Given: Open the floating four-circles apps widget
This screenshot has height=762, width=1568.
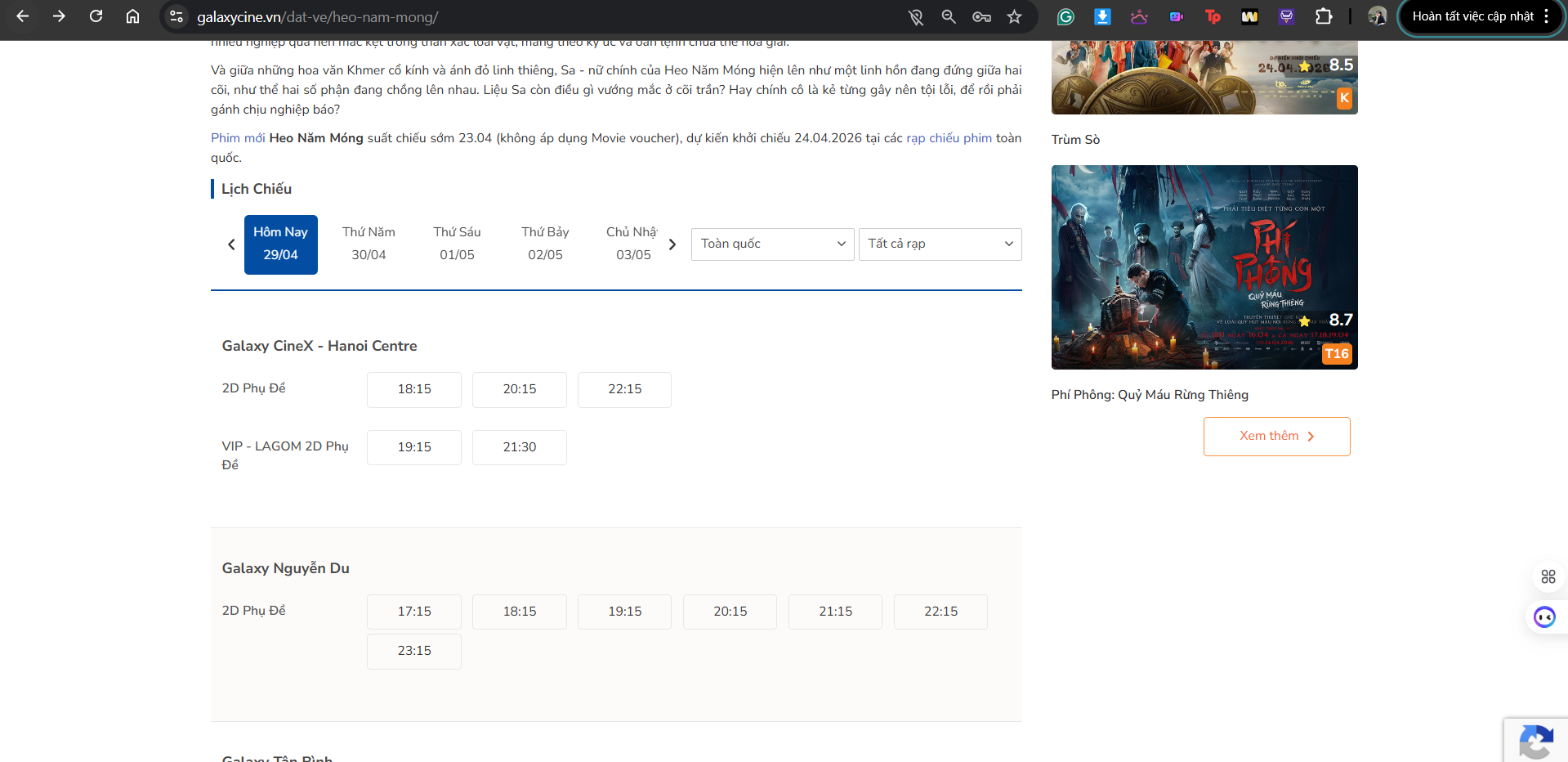Looking at the screenshot, I should [1548, 576].
